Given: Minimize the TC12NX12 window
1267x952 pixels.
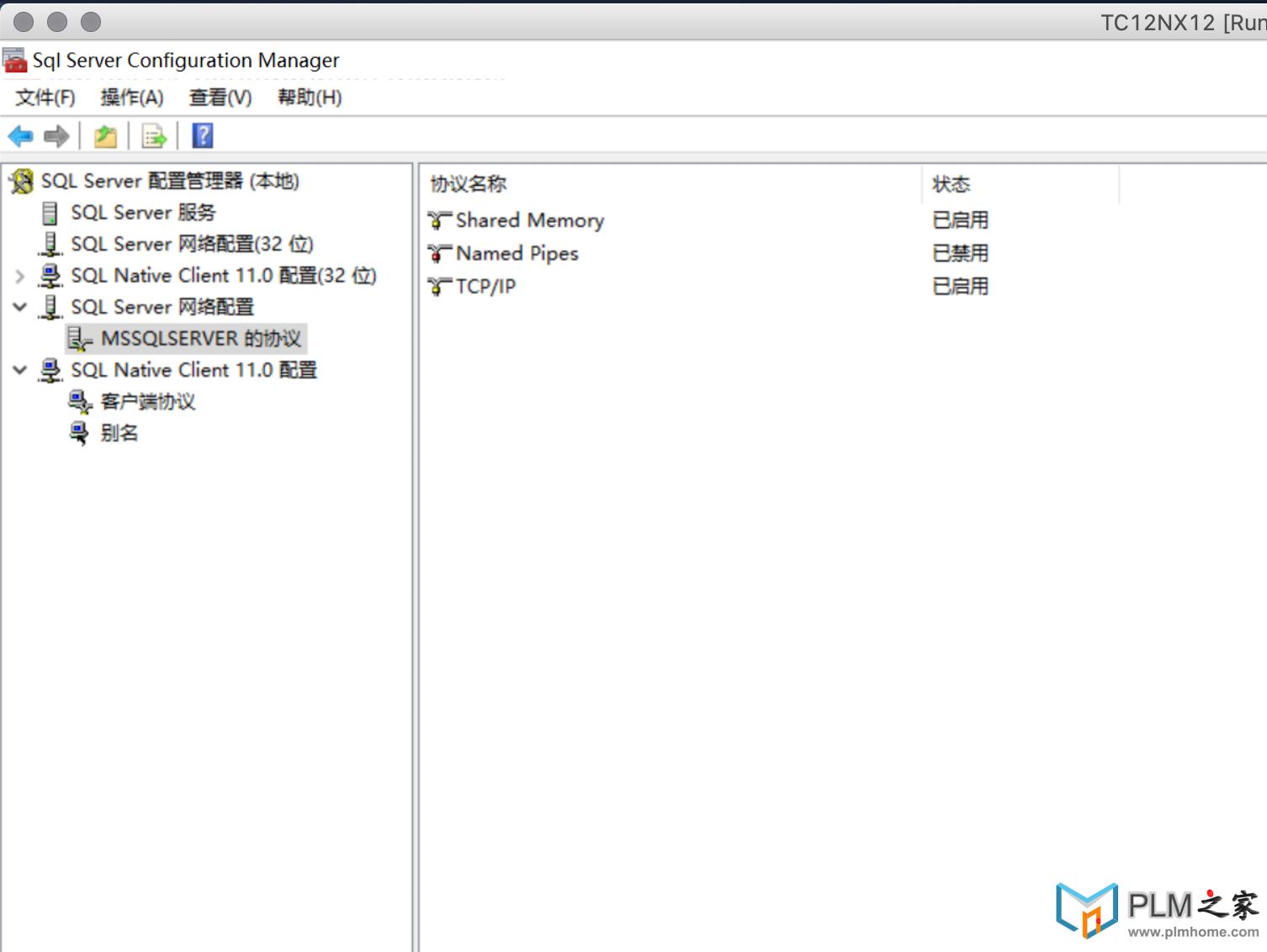Looking at the screenshot, I should [x=57, y=22].
